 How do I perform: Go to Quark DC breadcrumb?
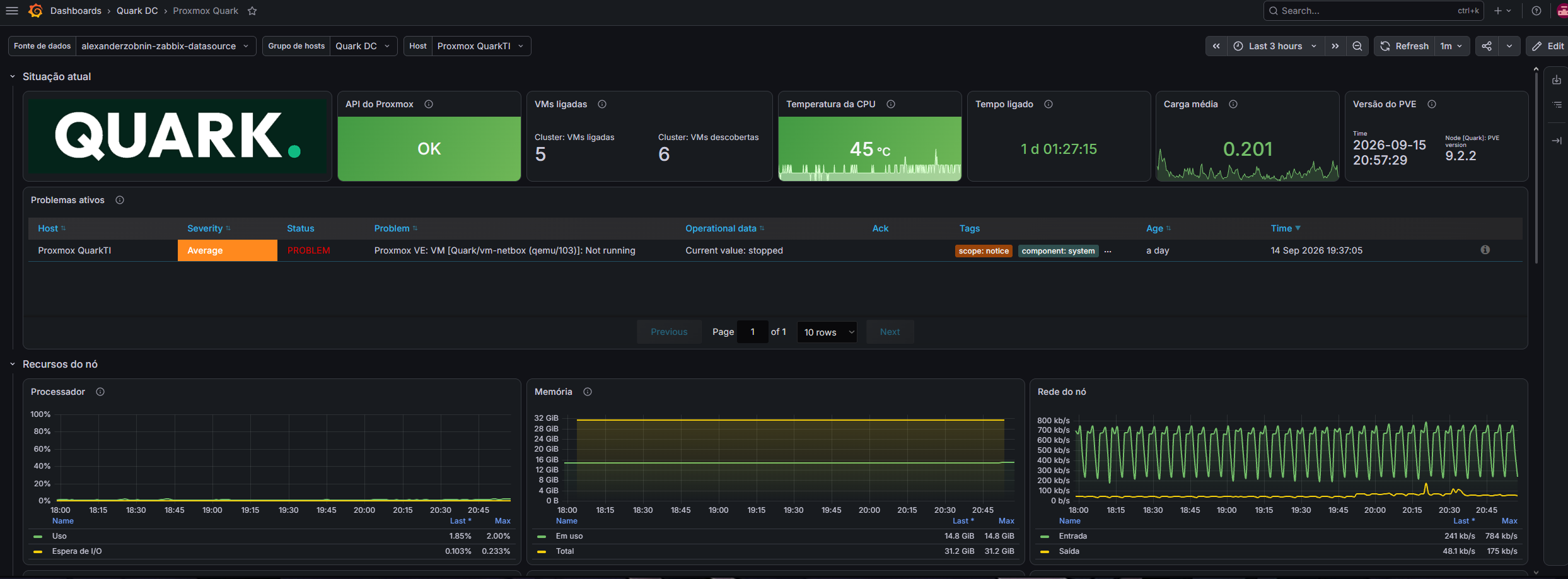point(137,11)
